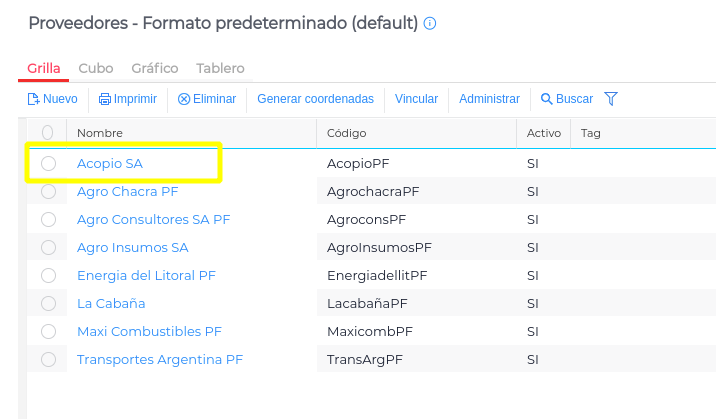This screenshot has height=419, width=716.
Task: Open the Tablero tab
Action: click(x=220, y=68)
